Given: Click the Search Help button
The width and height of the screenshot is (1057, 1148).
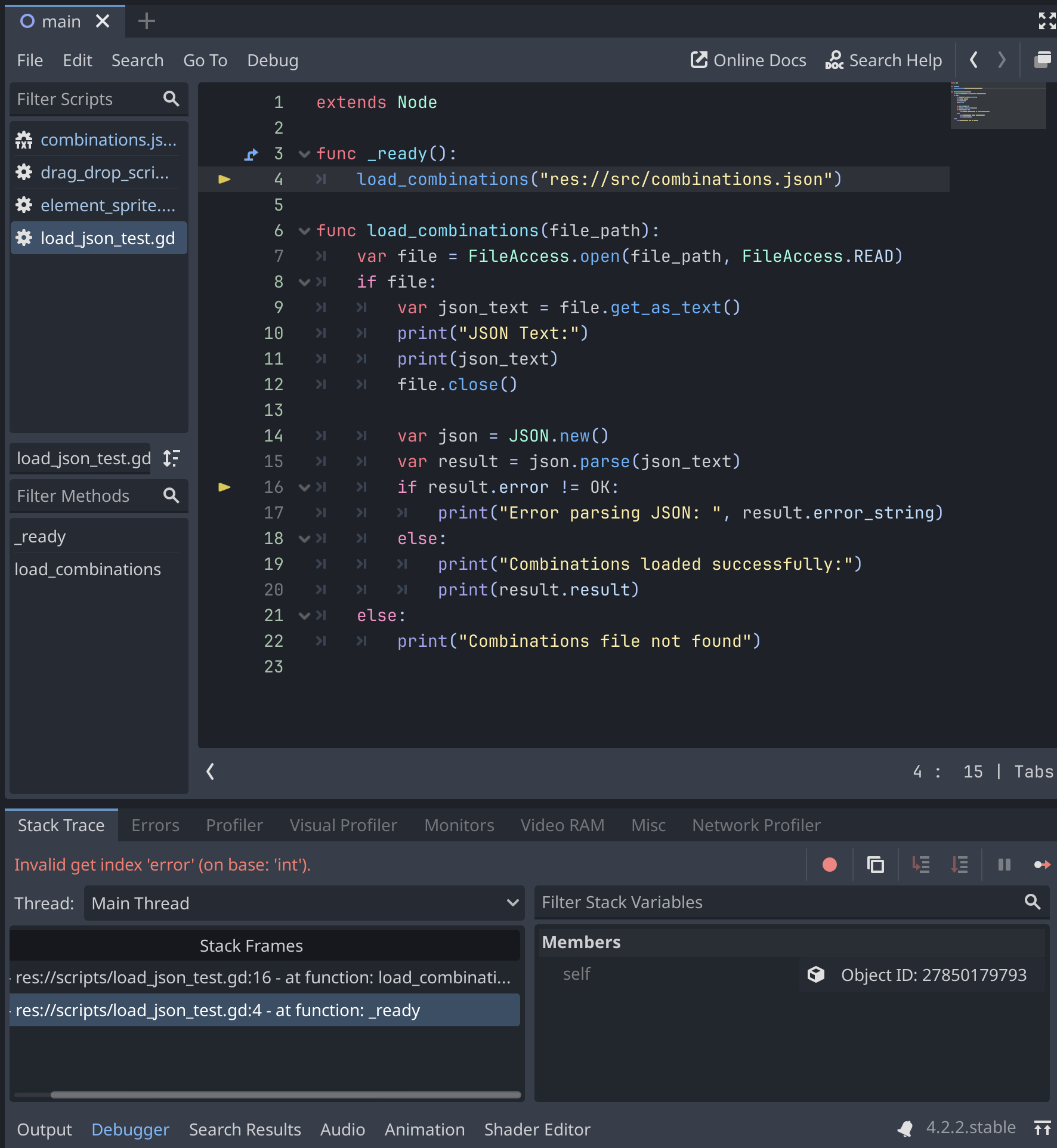Looking at the screenshot, I should [883, 60].
